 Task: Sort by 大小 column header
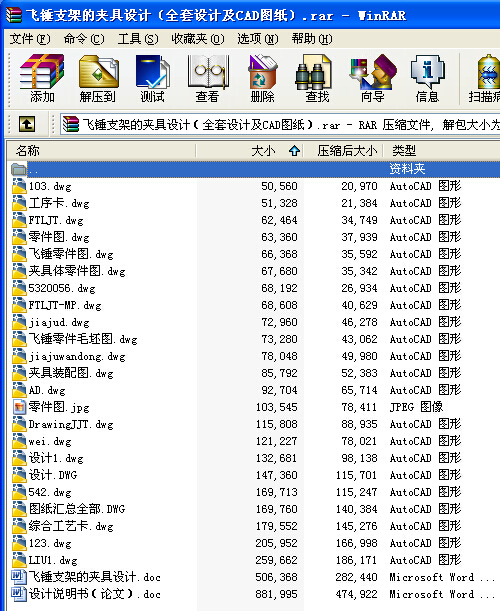pyautogui.click(x=250, y=150)
